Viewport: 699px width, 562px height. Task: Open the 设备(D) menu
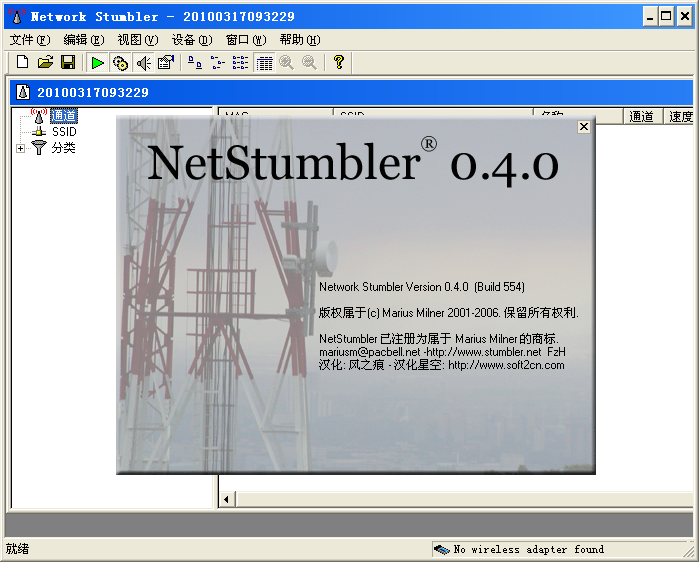192,40
